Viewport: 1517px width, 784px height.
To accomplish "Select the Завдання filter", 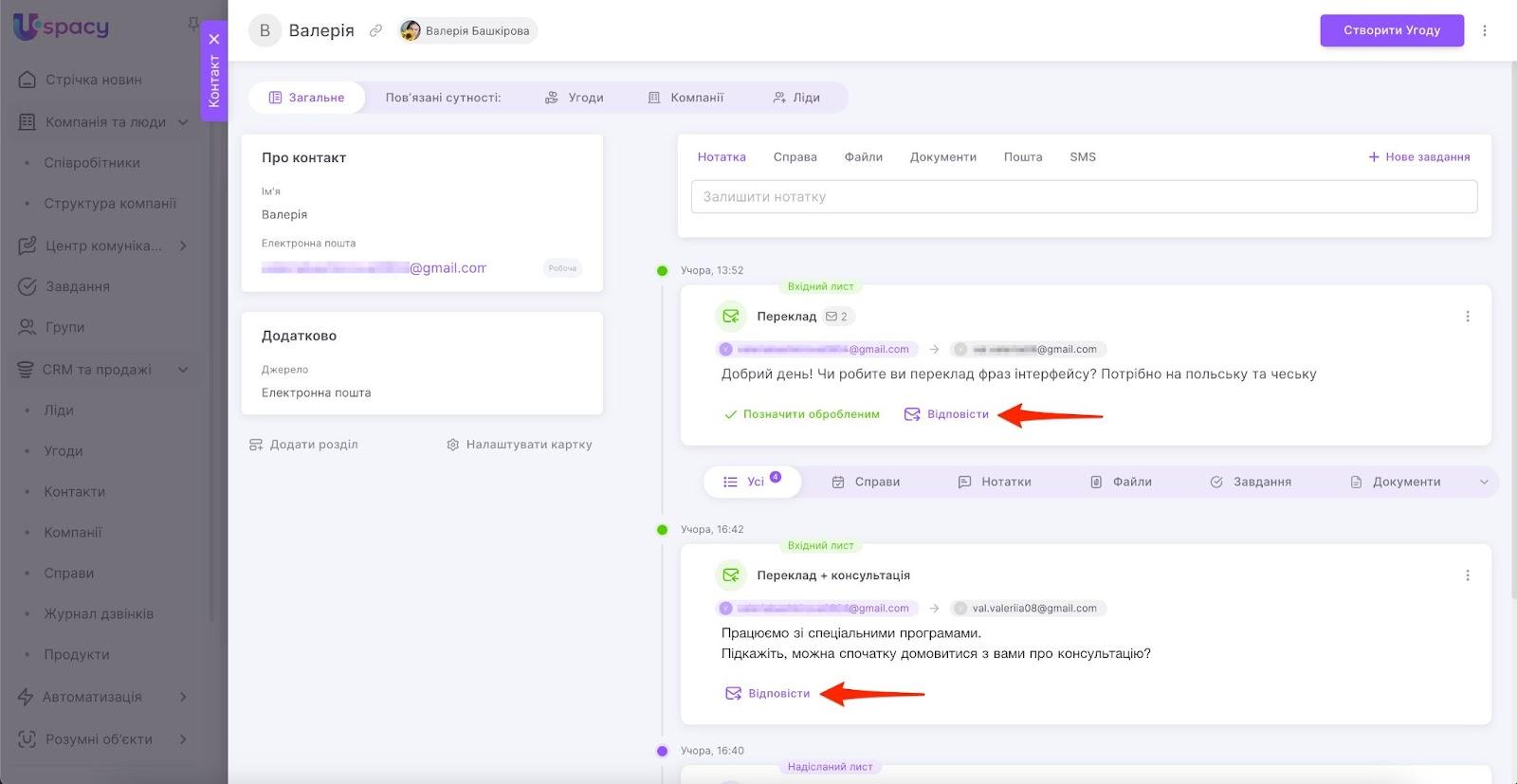I will [1251, 483].
